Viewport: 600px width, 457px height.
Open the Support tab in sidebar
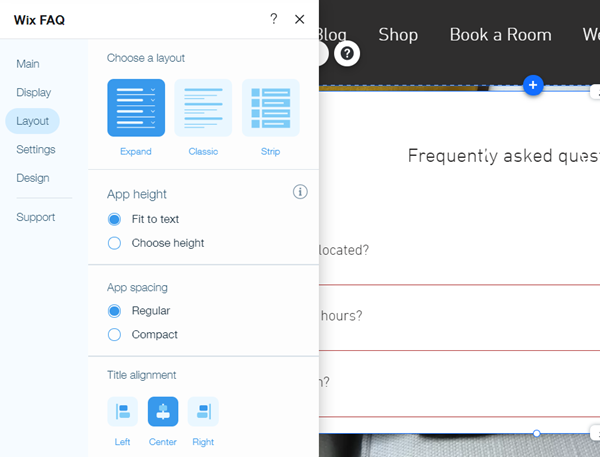tap(36, 217)
